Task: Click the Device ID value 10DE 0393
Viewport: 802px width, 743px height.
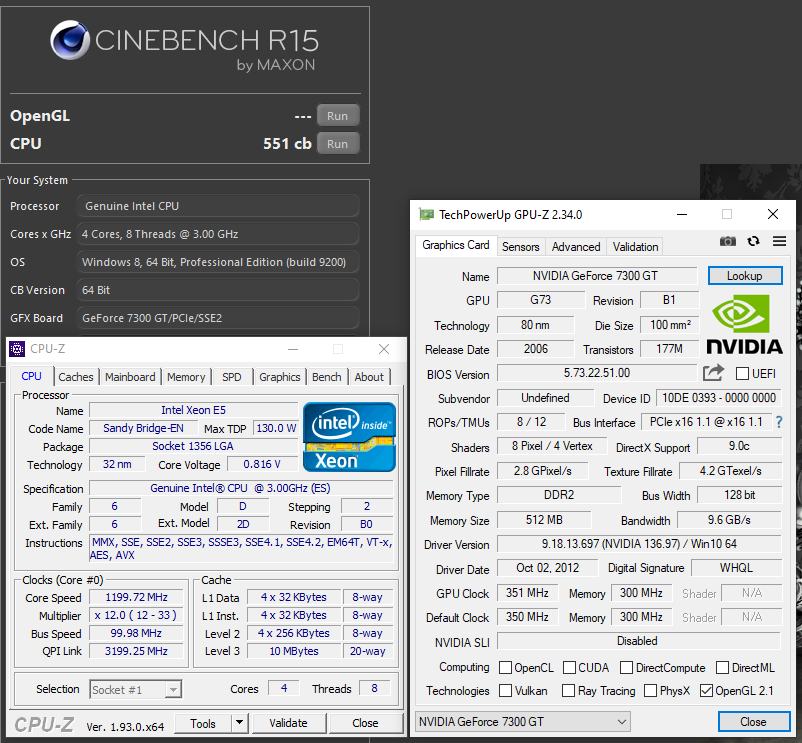Action: coord(719,398)
